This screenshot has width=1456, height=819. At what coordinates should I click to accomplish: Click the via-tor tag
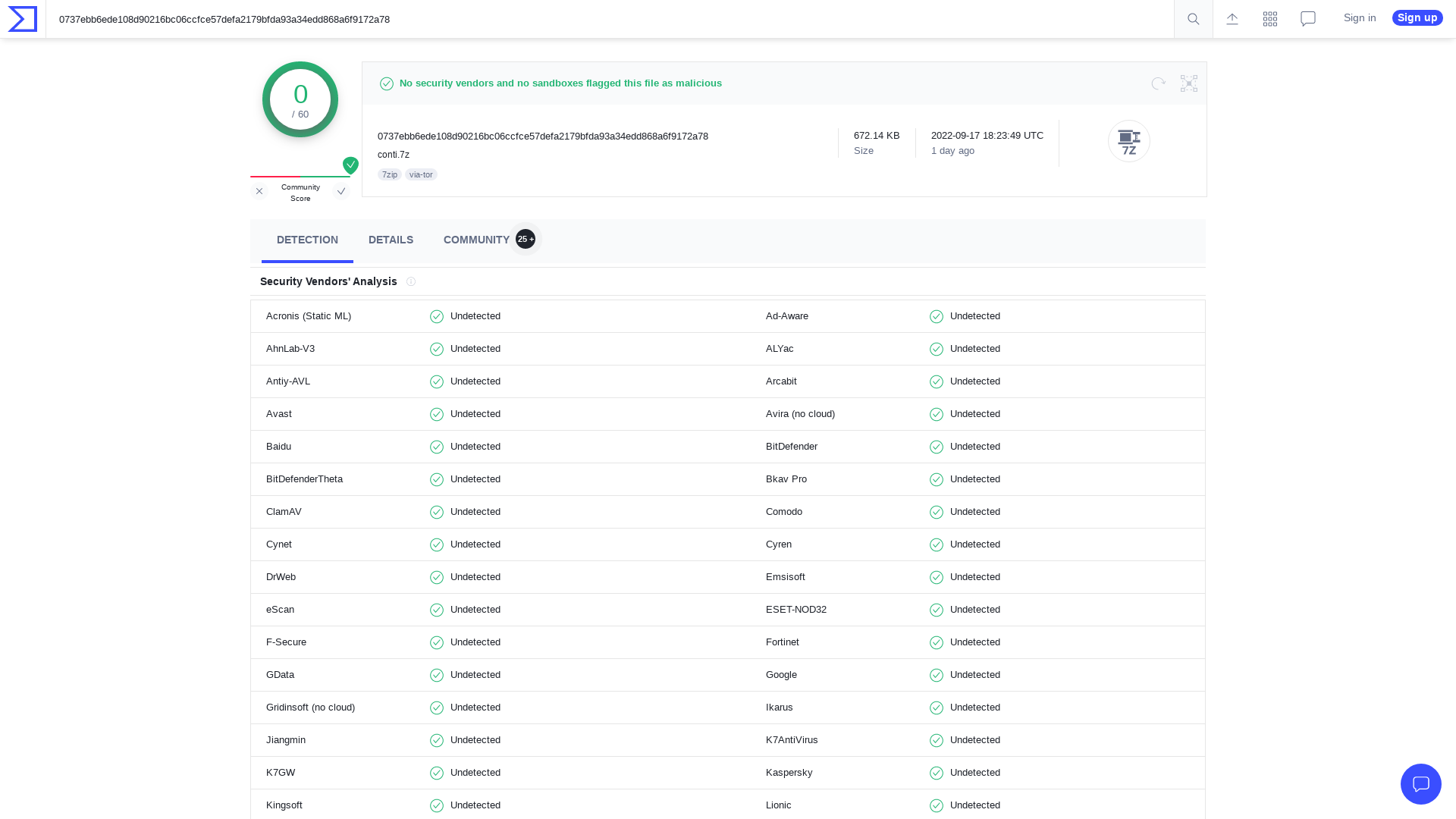[421, 174]
